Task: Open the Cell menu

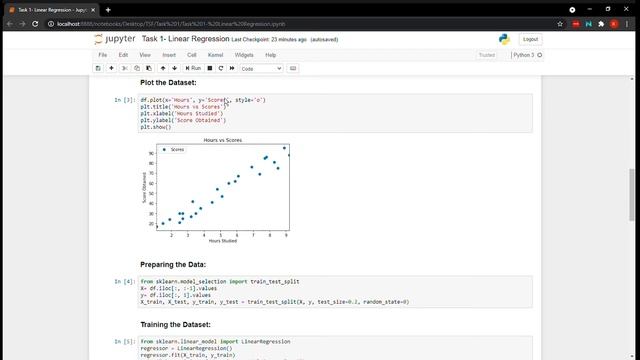Action: pos(192,55)
